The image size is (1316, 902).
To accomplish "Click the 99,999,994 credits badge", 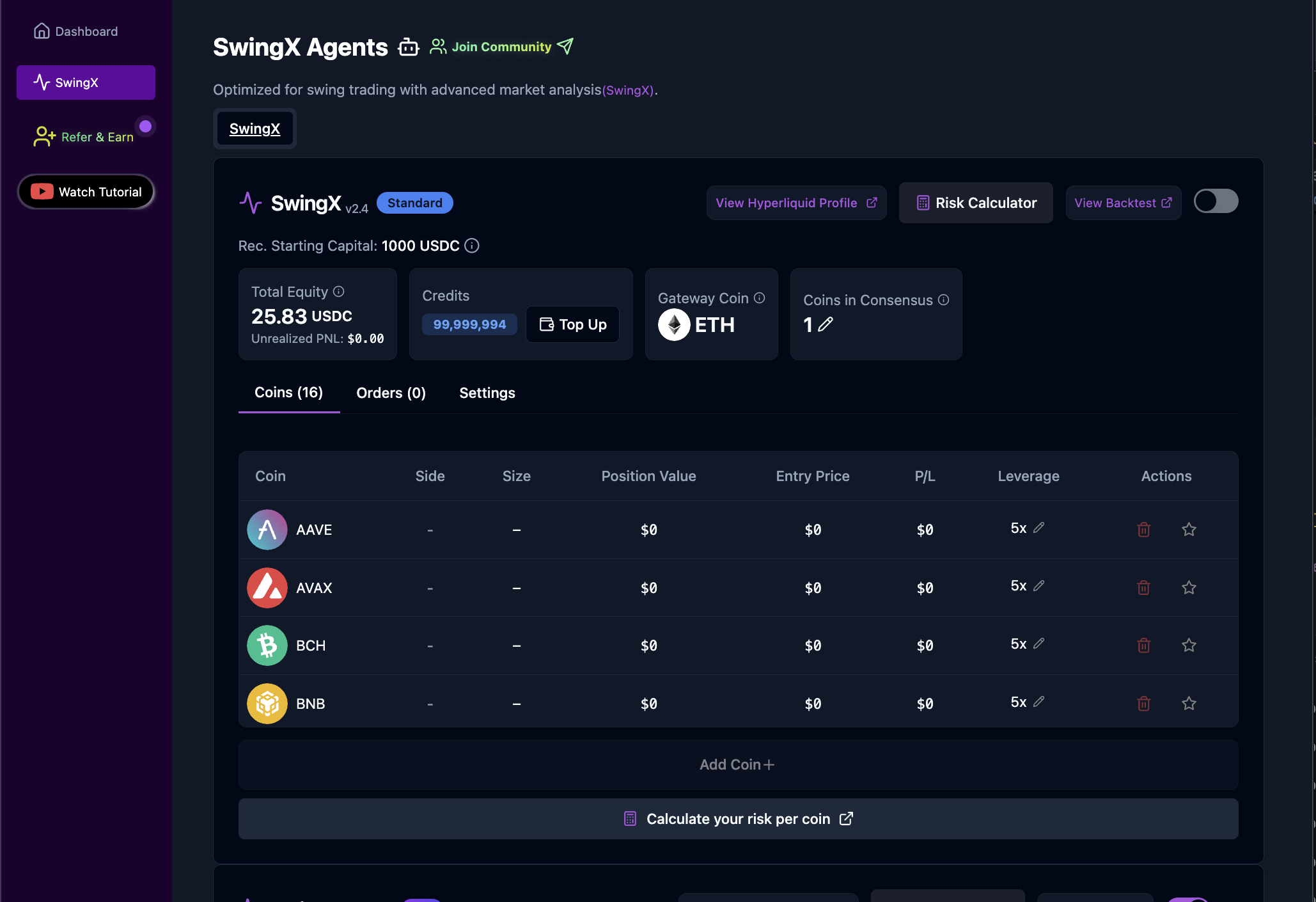I will pyautogui.click(x=469, y=324).
